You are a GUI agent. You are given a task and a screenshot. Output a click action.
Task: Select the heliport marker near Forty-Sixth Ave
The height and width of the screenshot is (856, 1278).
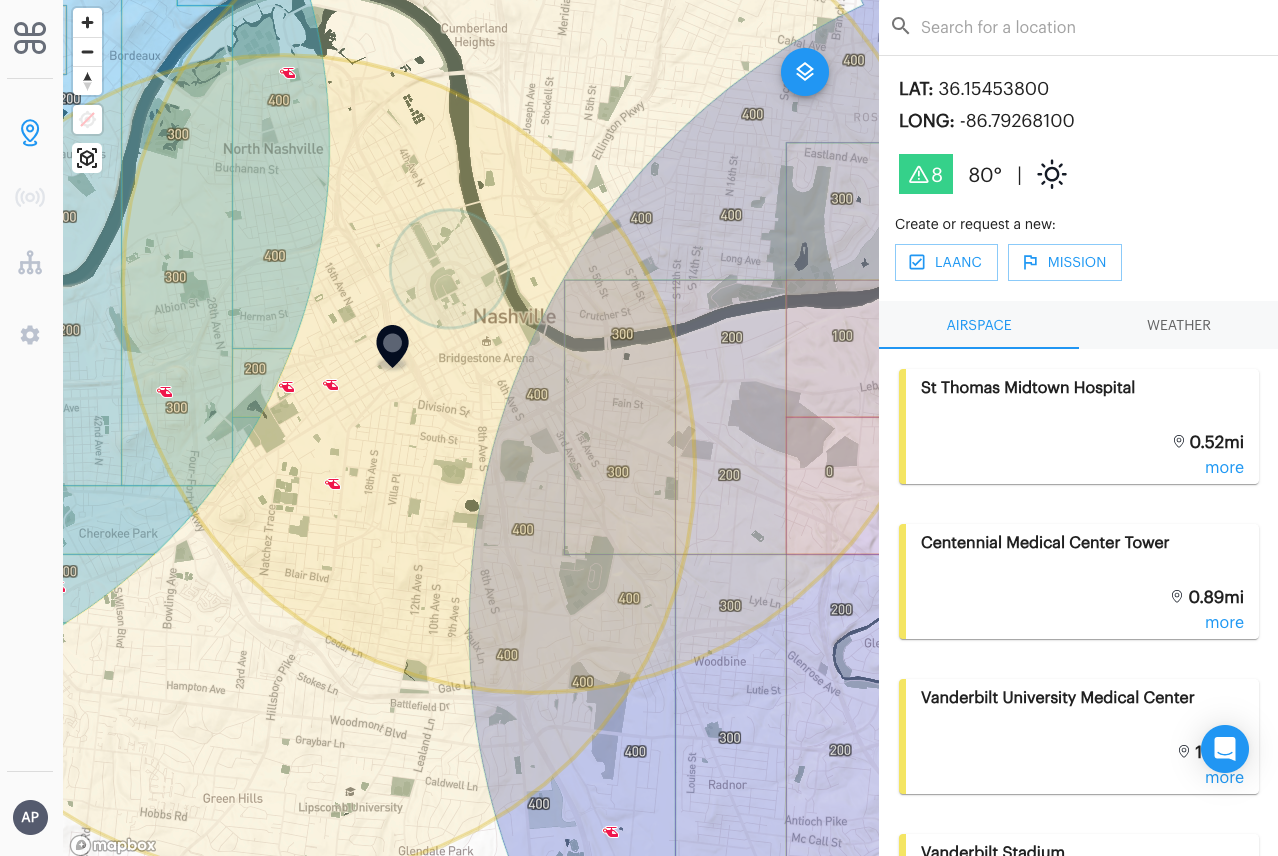pyautogui.click(x=165, y=392)
